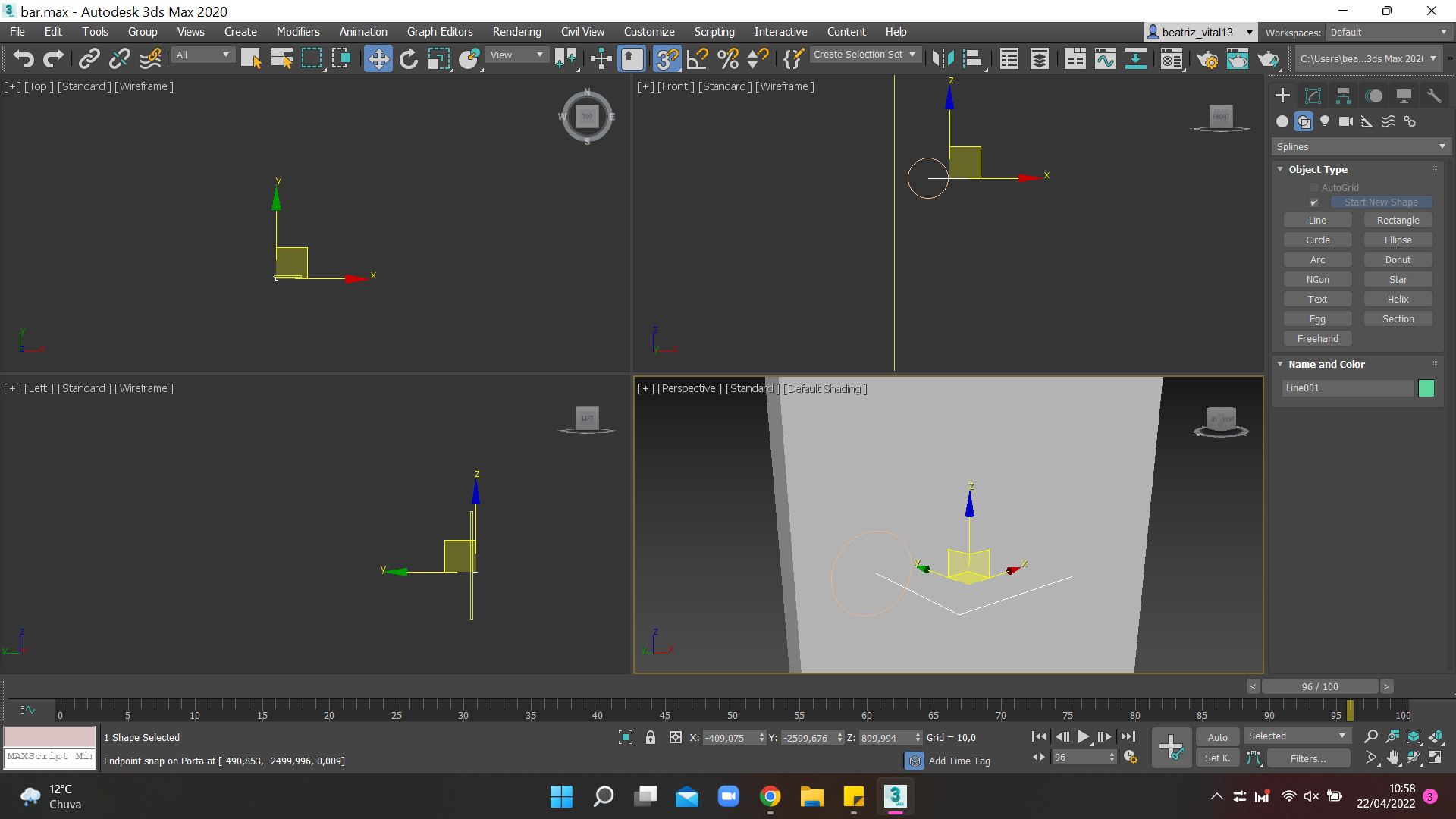Click the Redo arrow icon
This screenshot has height=819, width=1456.
click(53, 58)
